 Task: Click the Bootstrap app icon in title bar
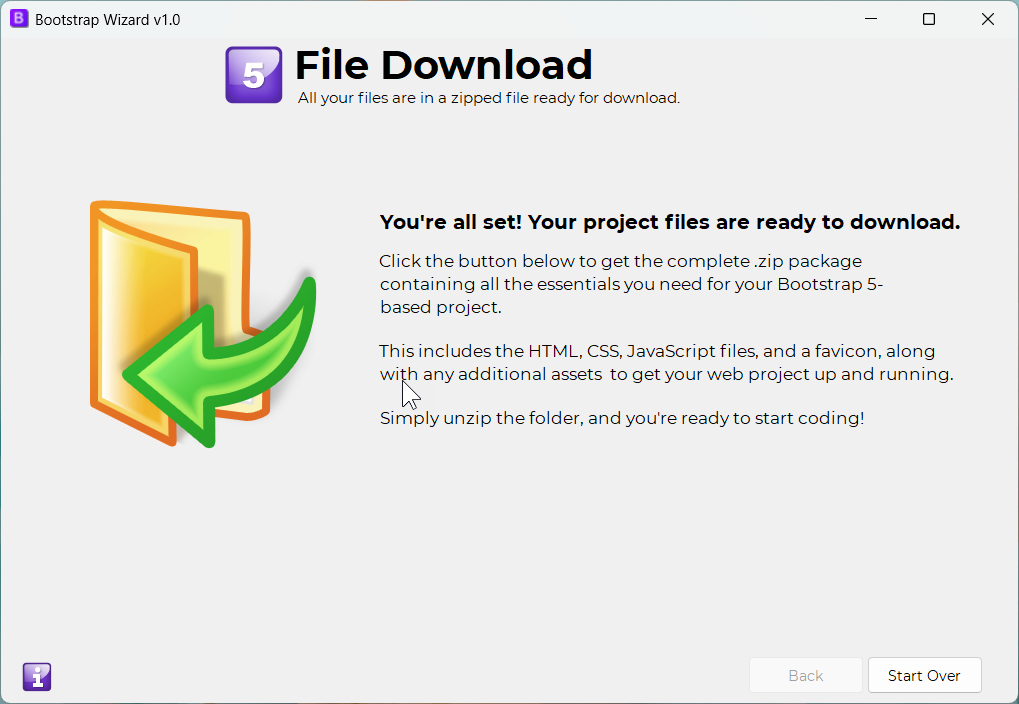19,19
